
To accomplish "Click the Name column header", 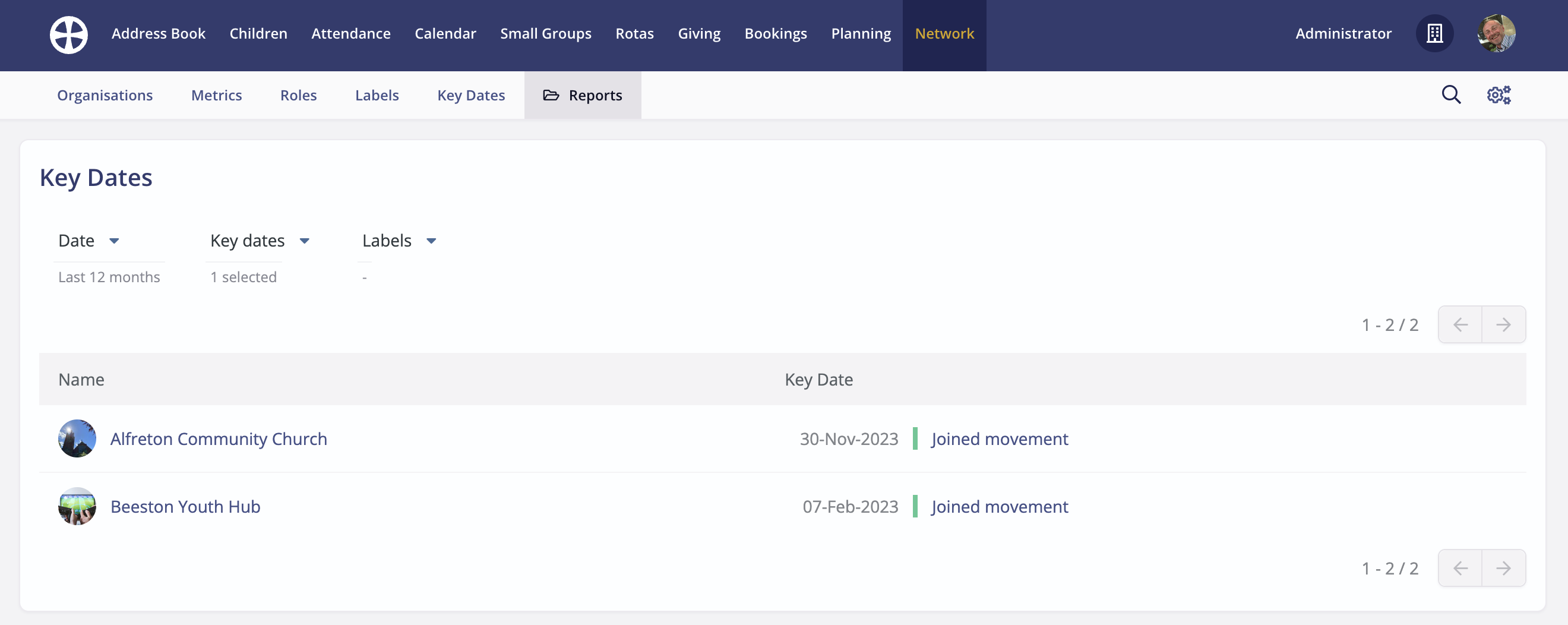I will (81, 380).
